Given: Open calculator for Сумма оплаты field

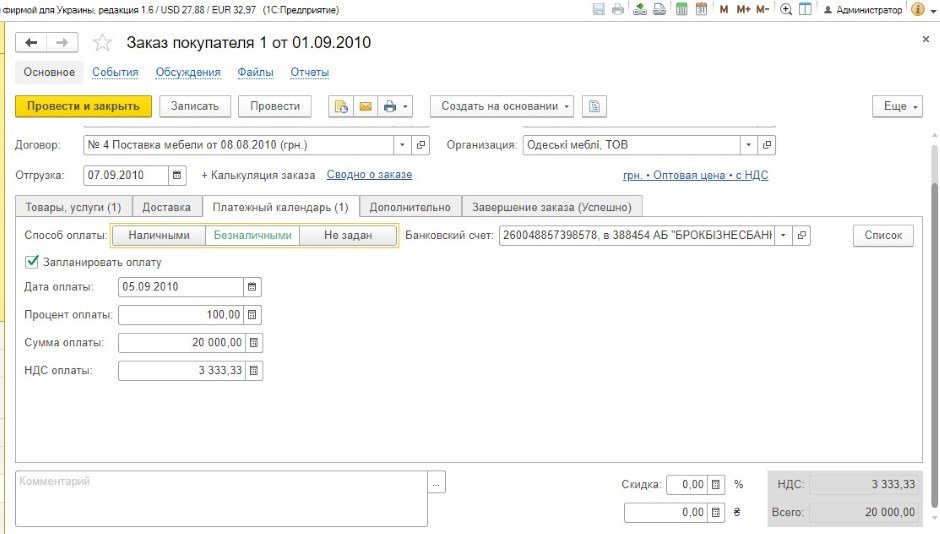Looking at the screenshot, I should [x=252, y=343].
